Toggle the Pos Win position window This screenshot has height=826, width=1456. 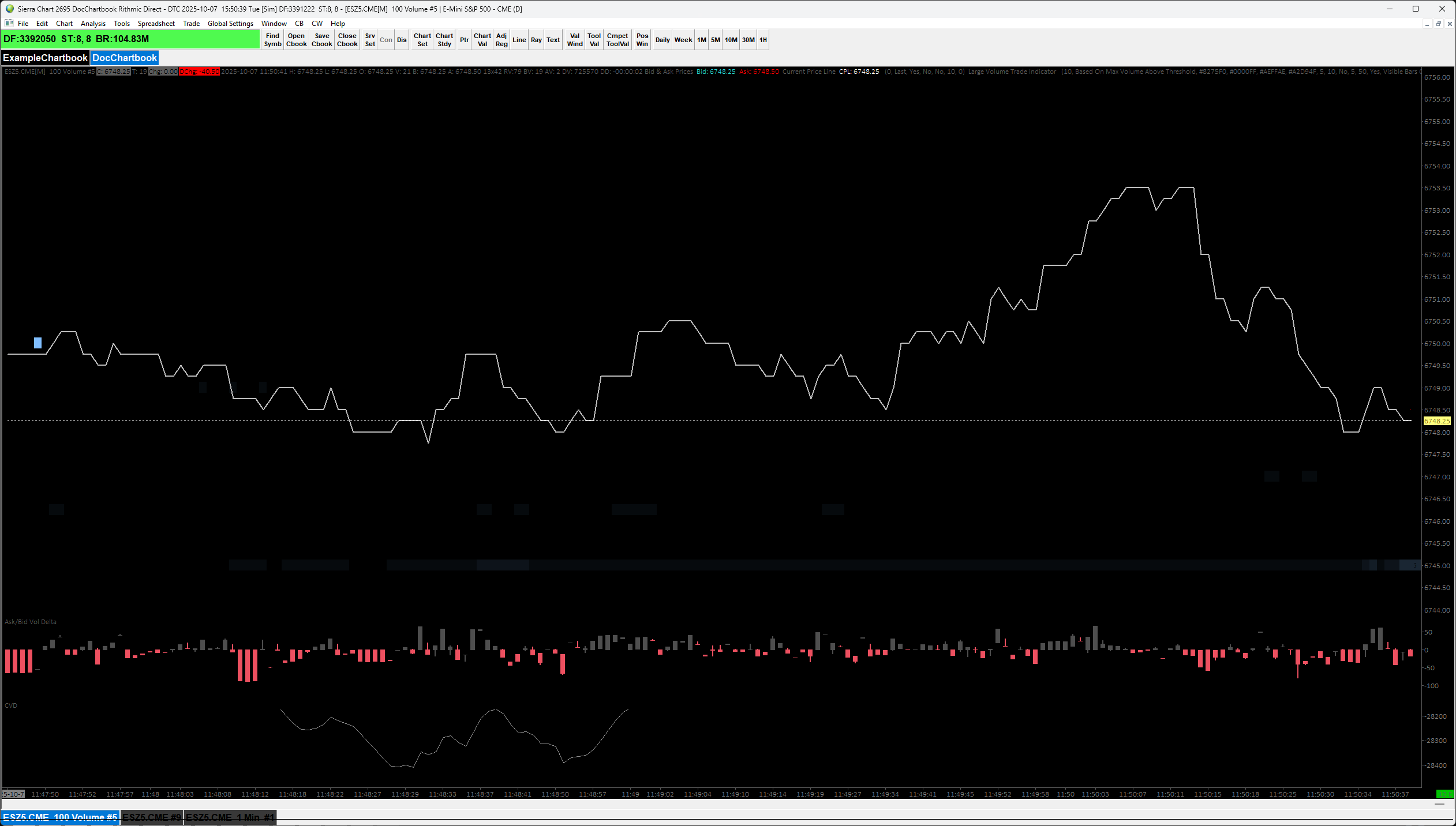(642, 40)
